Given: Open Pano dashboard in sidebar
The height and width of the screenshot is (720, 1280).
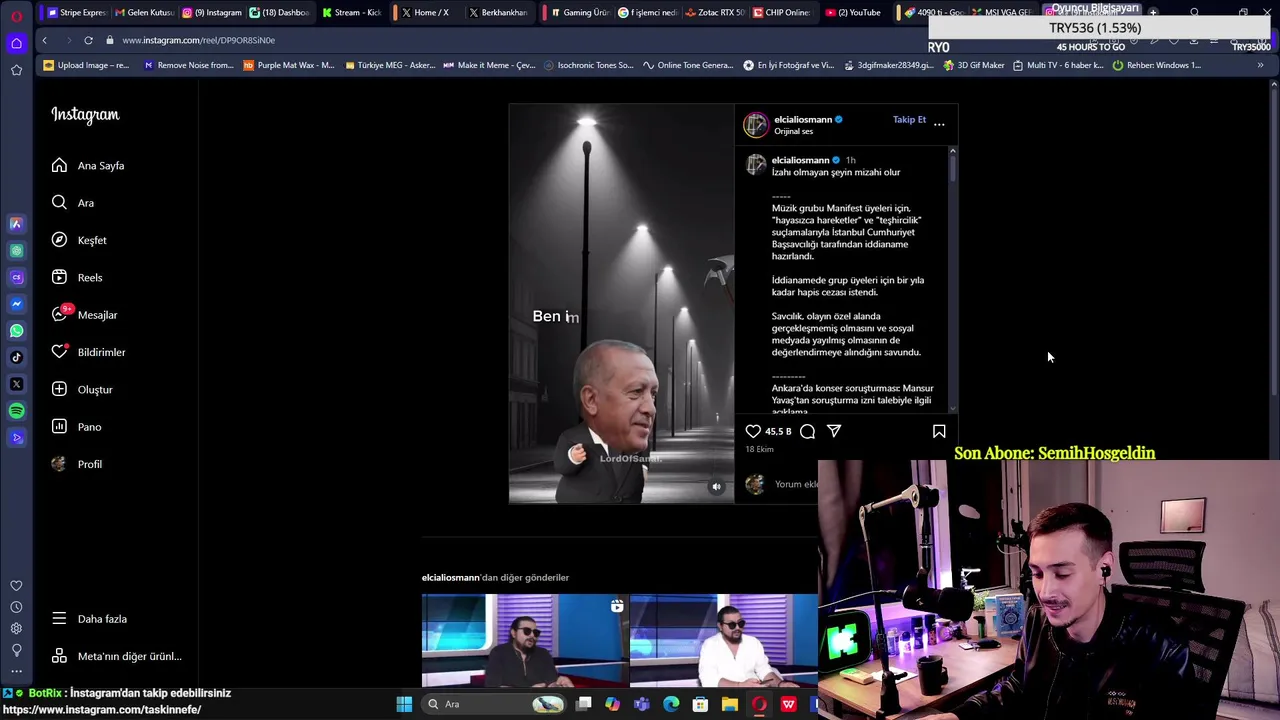Looking at the screenshot, I should (x=77, y=427).
